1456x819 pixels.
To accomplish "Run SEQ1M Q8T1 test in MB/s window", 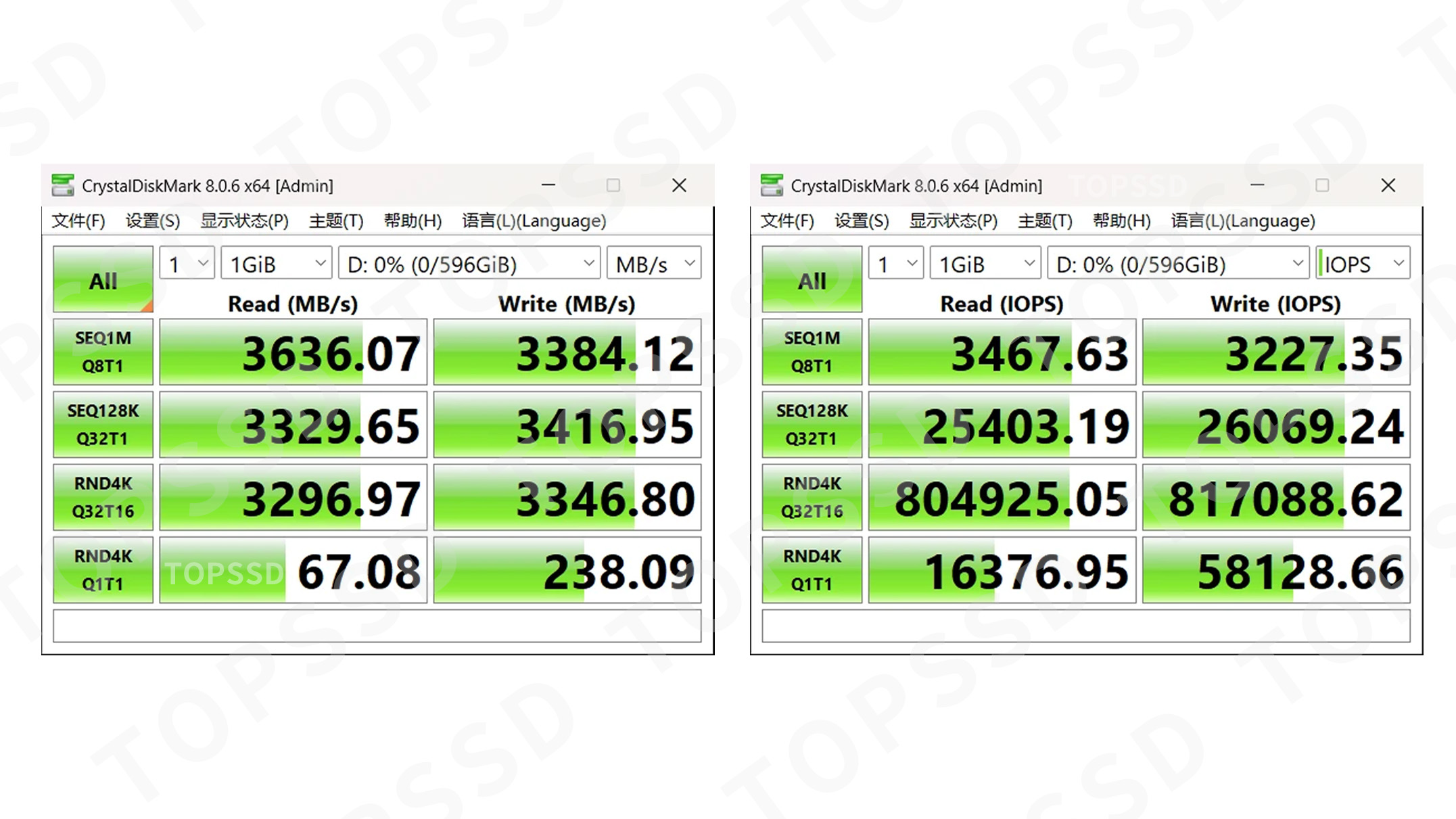I will pos(103,352).
